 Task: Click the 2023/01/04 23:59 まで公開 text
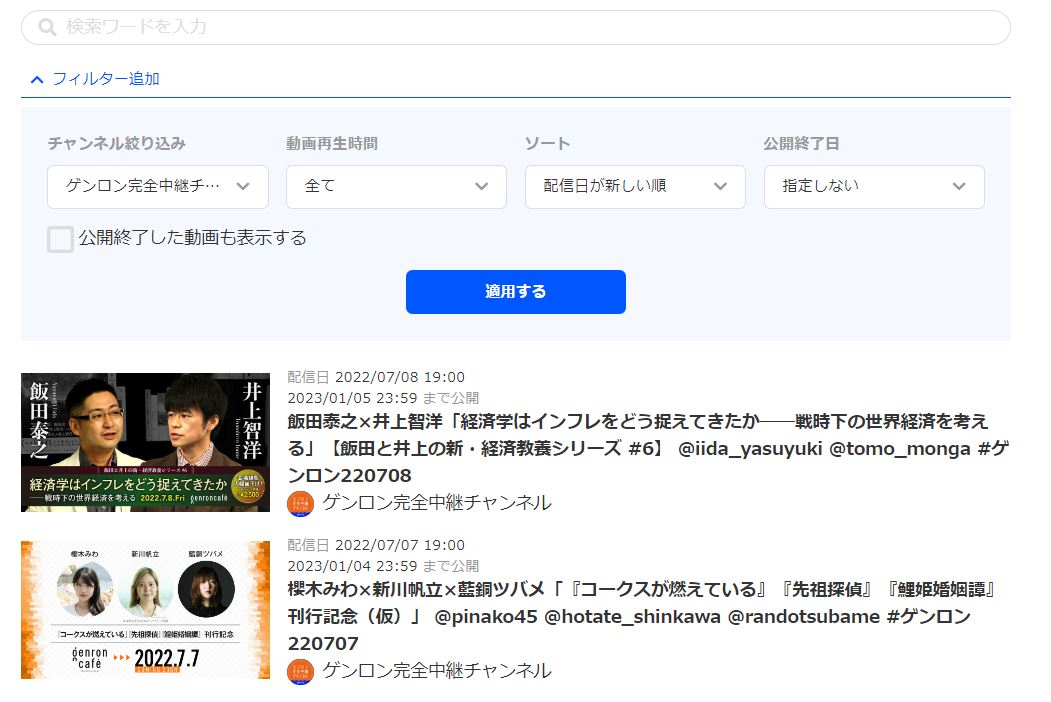click(383, 566)
